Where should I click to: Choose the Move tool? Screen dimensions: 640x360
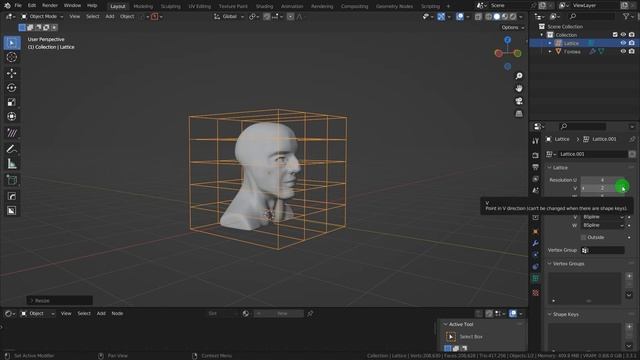point(12,73)
